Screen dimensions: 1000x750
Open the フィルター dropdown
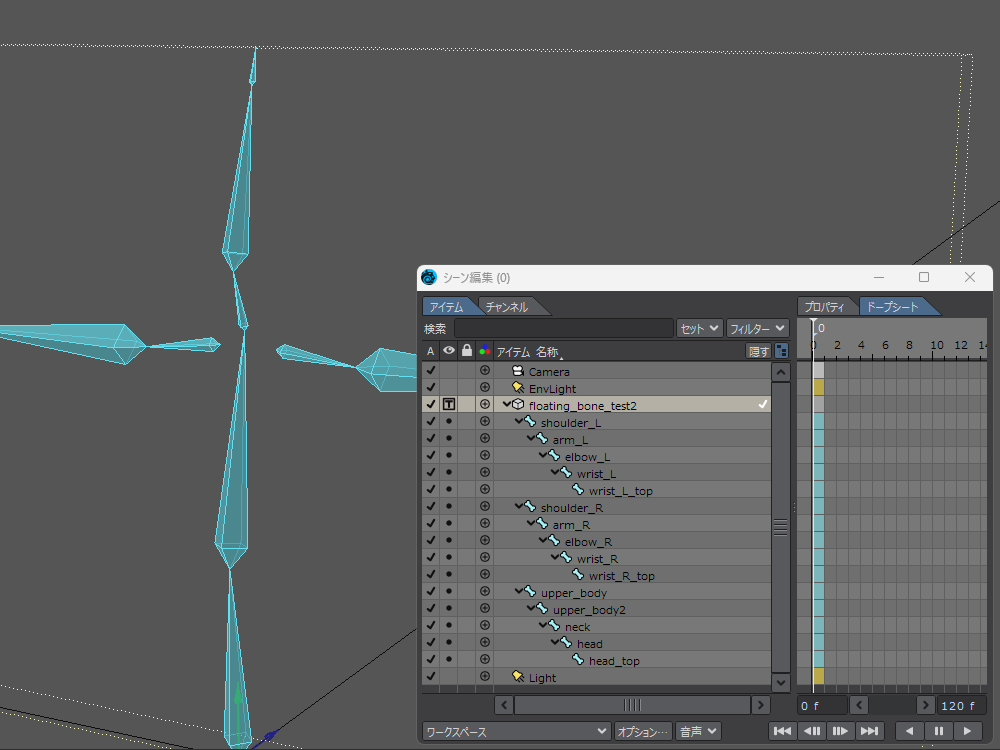757,328
